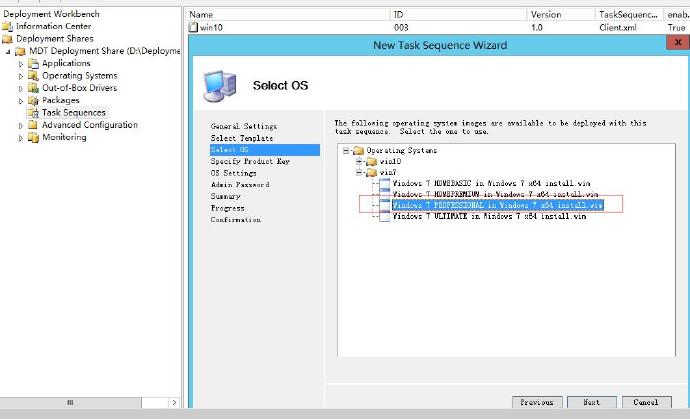Go to the Select Template wizard step

coord(242,138)
